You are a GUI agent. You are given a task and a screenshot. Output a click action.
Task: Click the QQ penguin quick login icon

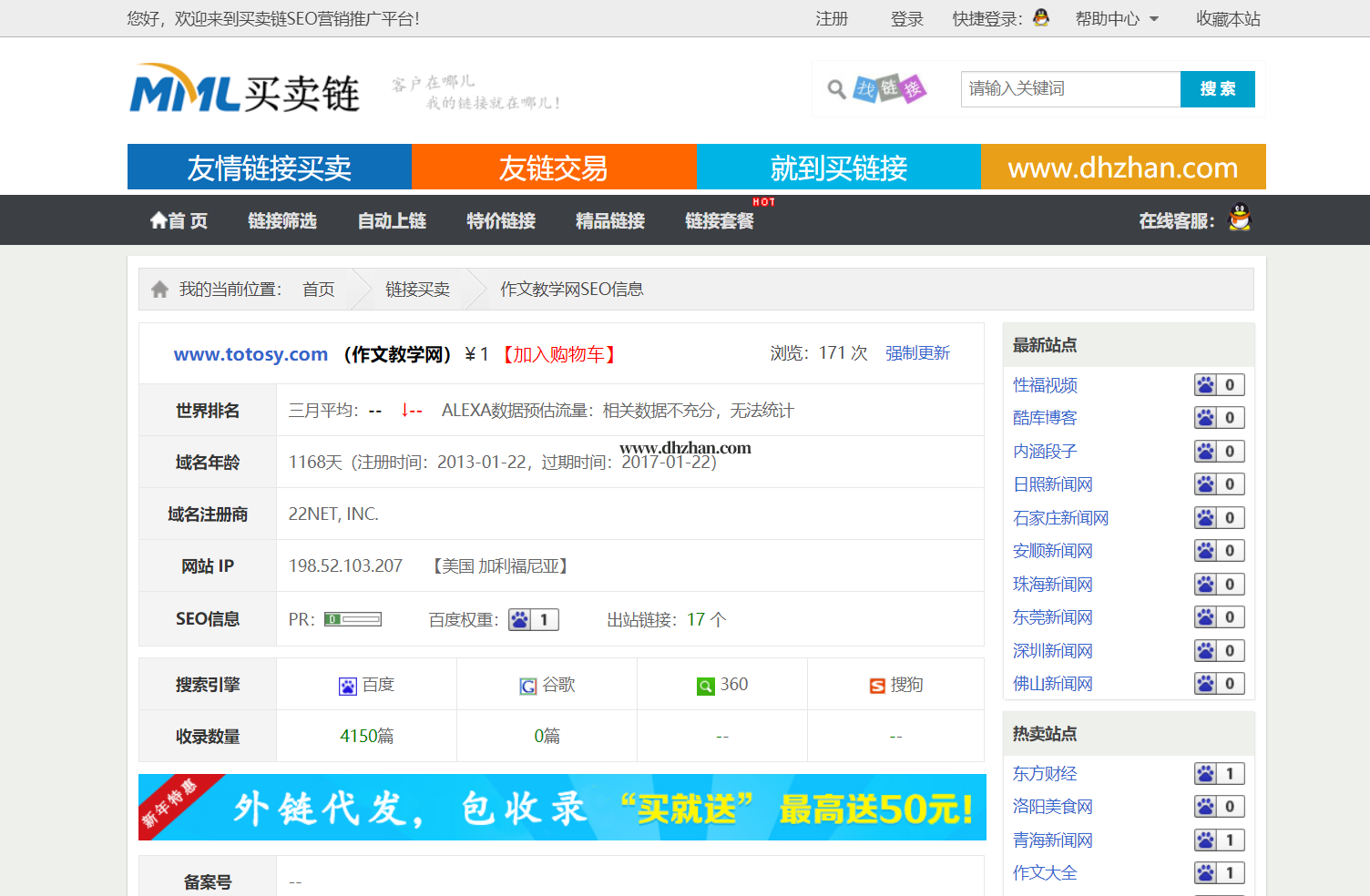click(x=1040, y=17)
